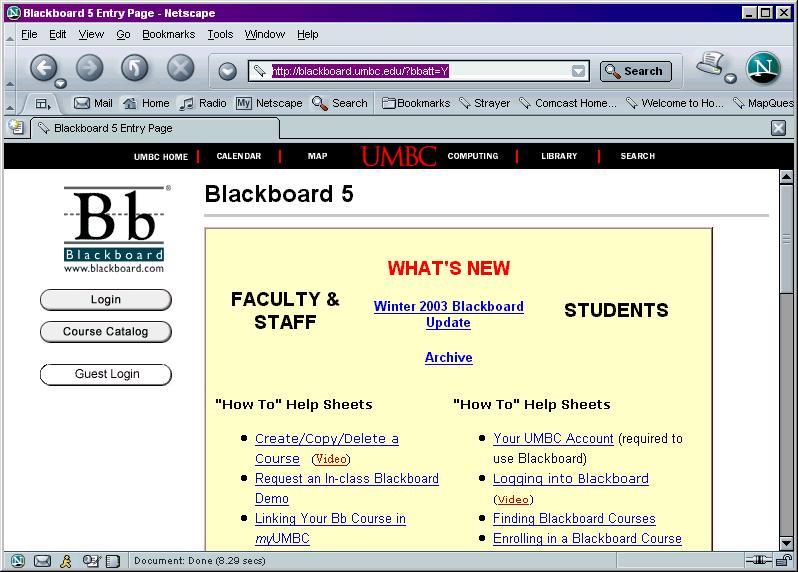Click the new tab icon left of the tab

coord(16,127)
